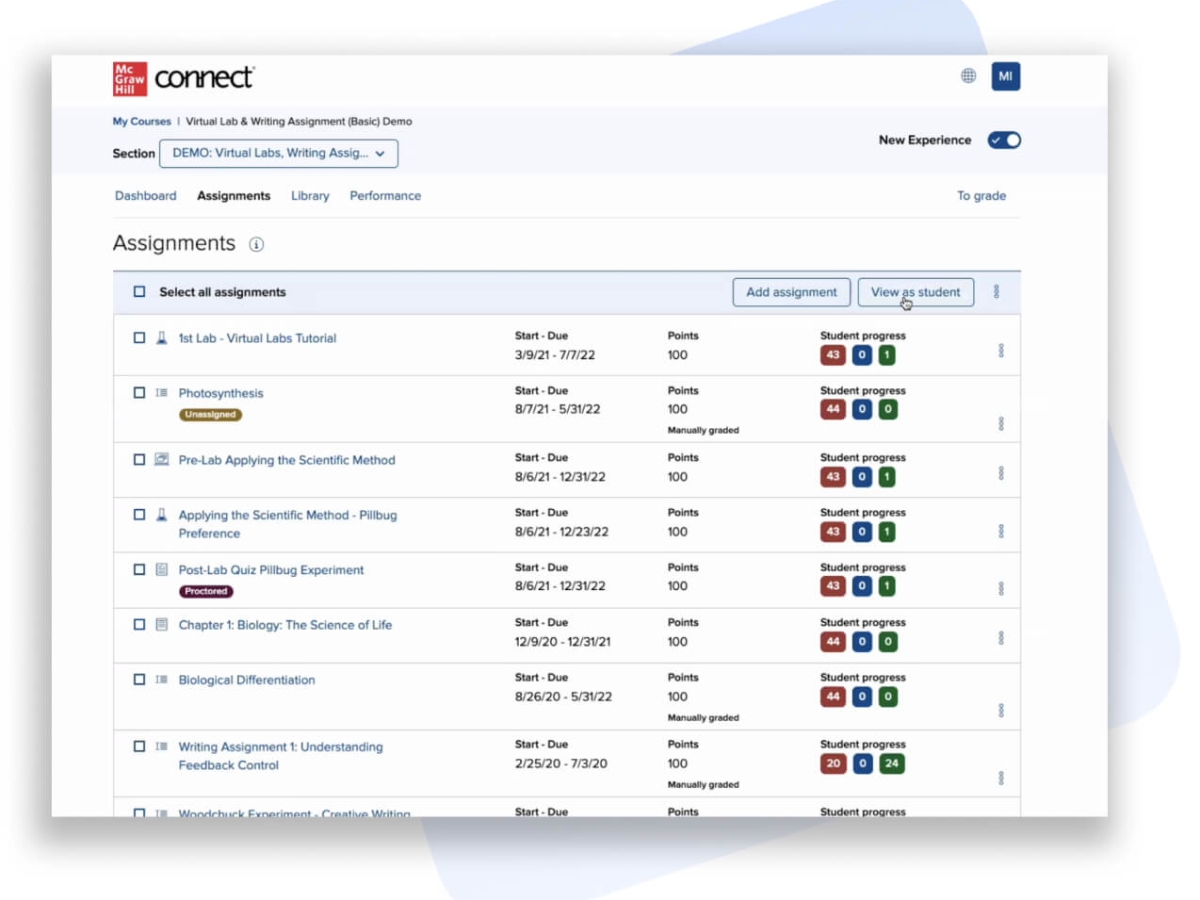Check the box for Post-Lab Quiz Pillbug Experiment
The height and width of the screenshot is (900, 1200).
[139, 570]
